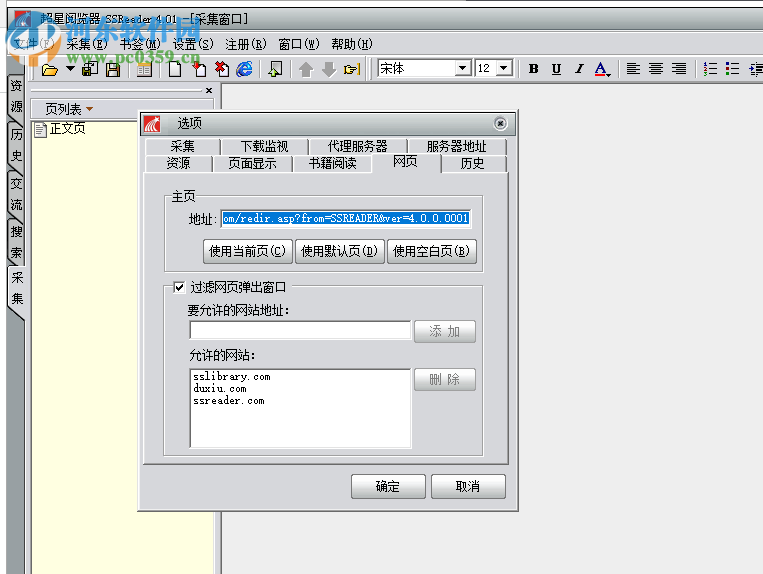763x574 pixels.
Task: Switch to the 采集 side tab
Action: (x=17, y=288)
